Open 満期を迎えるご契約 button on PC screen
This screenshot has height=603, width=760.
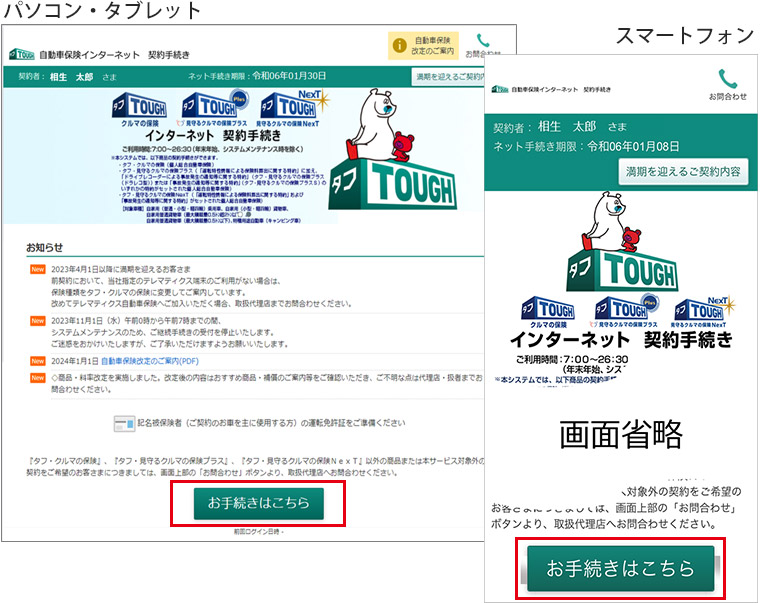(448, 77)
